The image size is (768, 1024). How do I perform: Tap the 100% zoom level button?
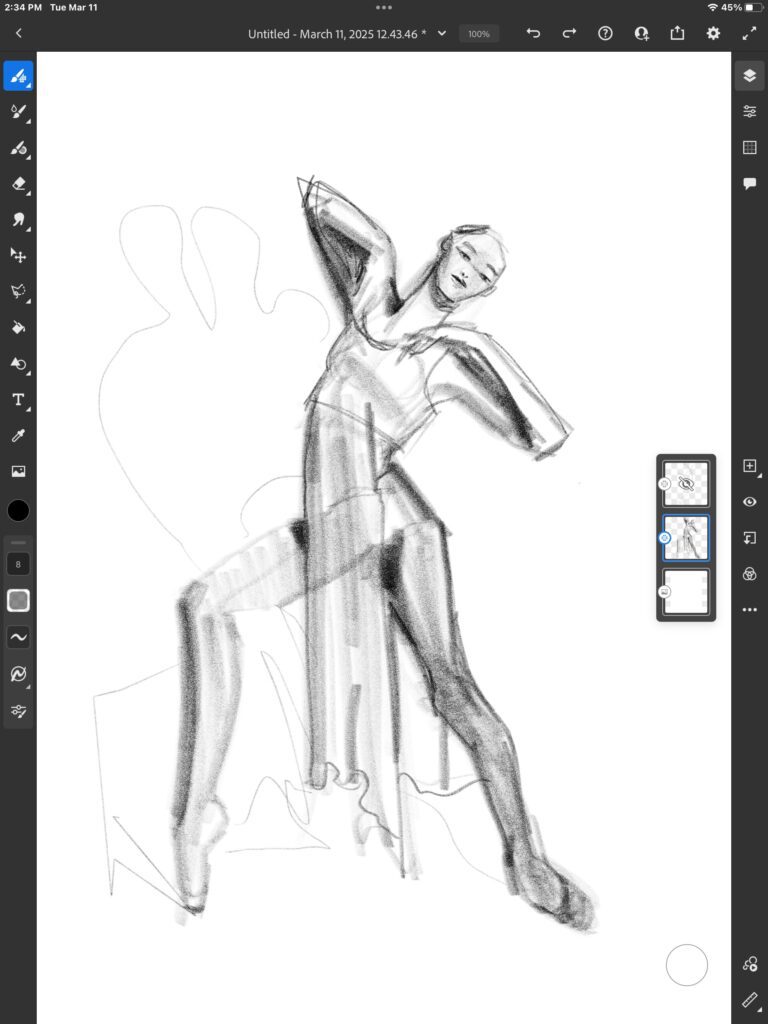pyautogui.click(x=479, y=34)
